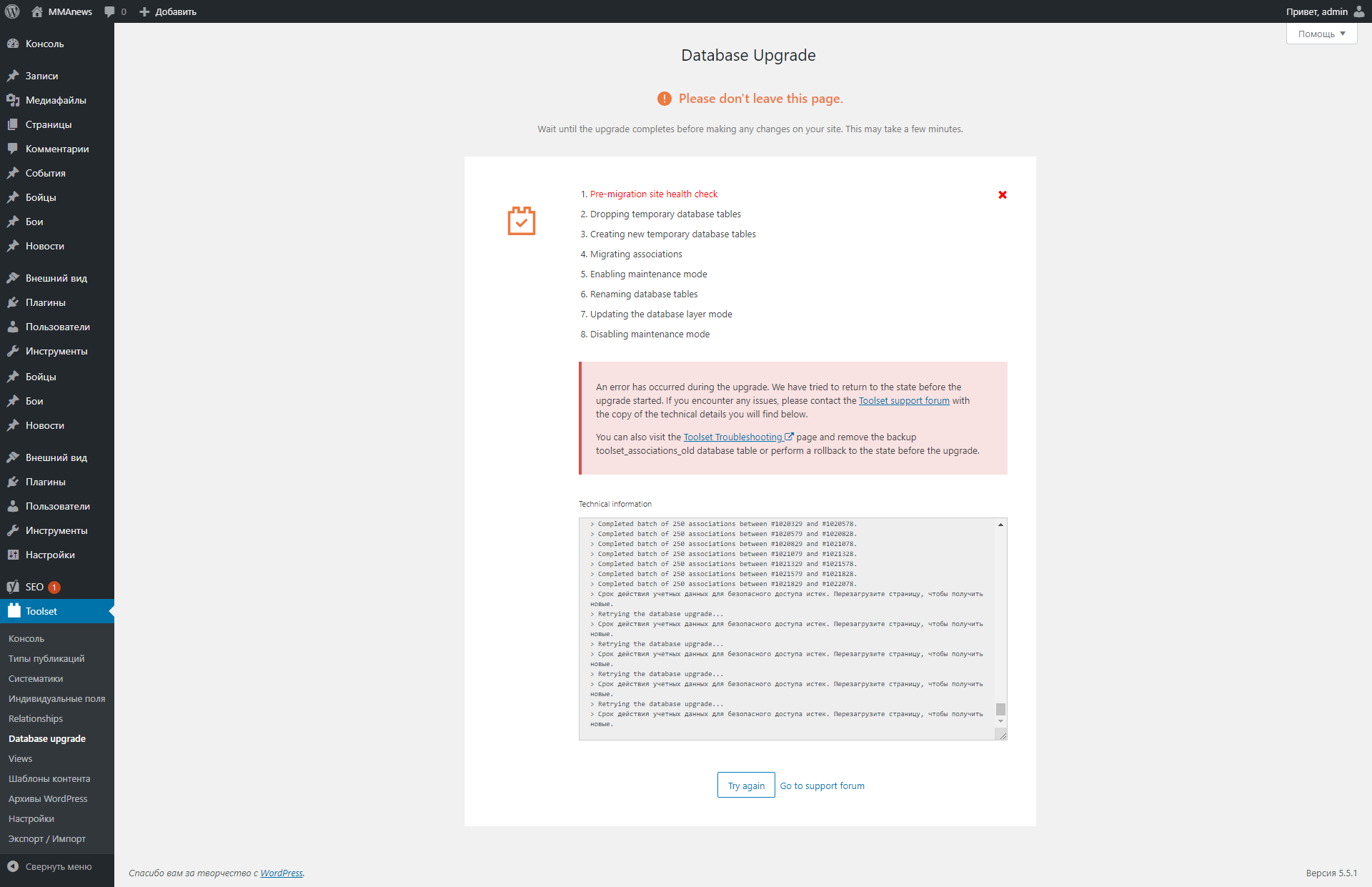Click the red X error mark
This screenshot has height=887, width=1372.
tap(1003, 194)
